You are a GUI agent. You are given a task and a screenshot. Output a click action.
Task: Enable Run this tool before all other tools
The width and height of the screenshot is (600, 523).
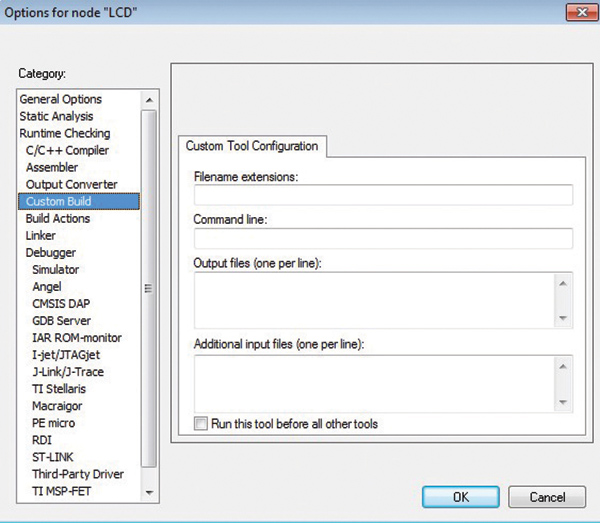pyautogui.click(x=201, y=424)
